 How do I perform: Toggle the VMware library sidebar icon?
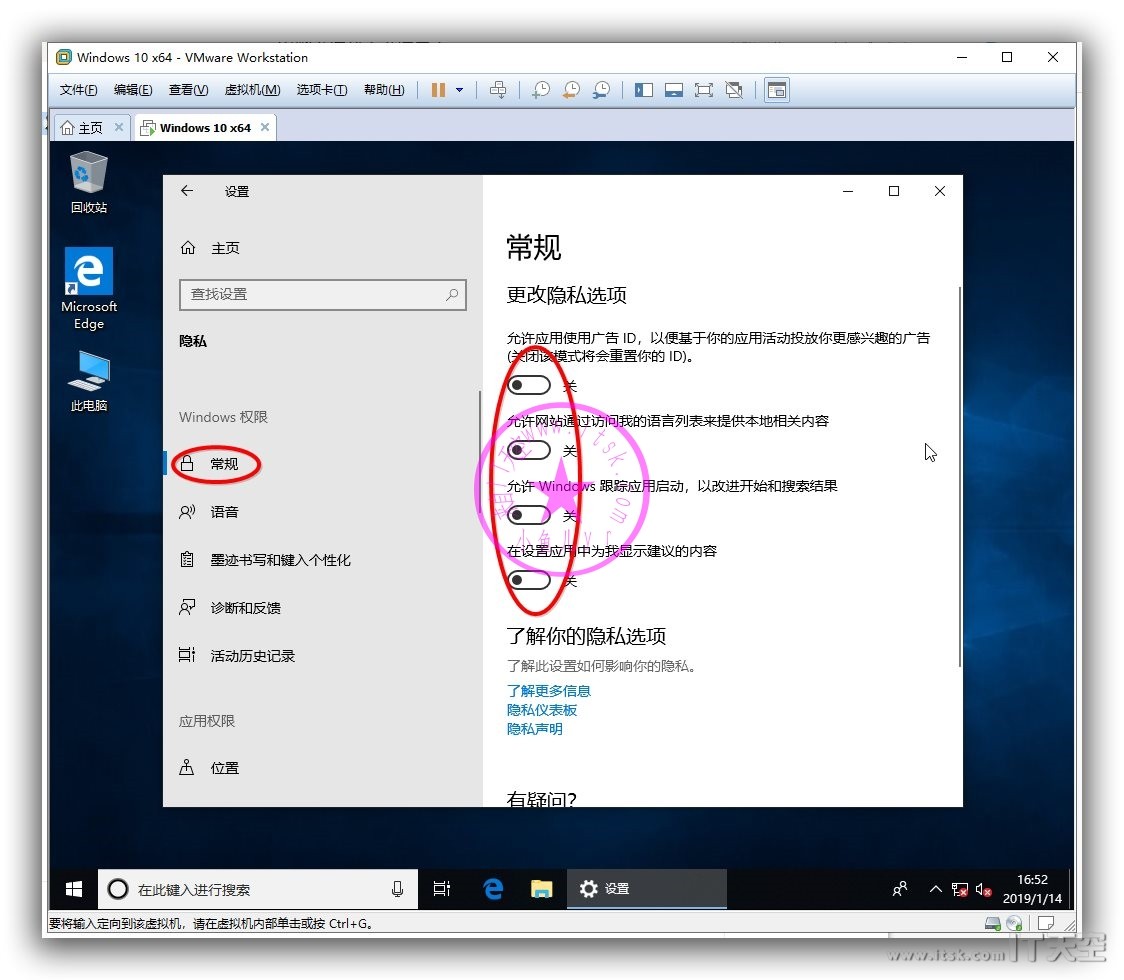(x=644, y=90)
